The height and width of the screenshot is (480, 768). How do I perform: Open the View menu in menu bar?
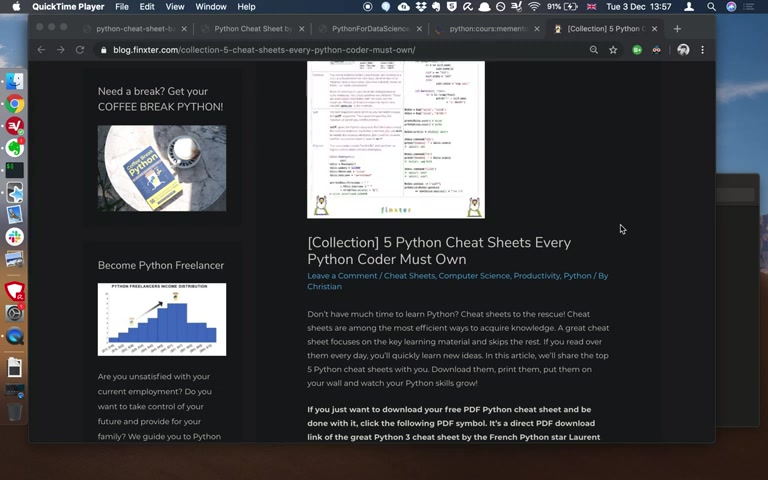point(174,7)
